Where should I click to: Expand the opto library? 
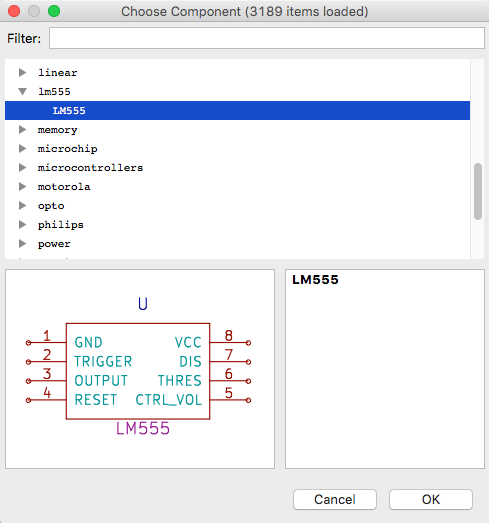pos(22,205)
